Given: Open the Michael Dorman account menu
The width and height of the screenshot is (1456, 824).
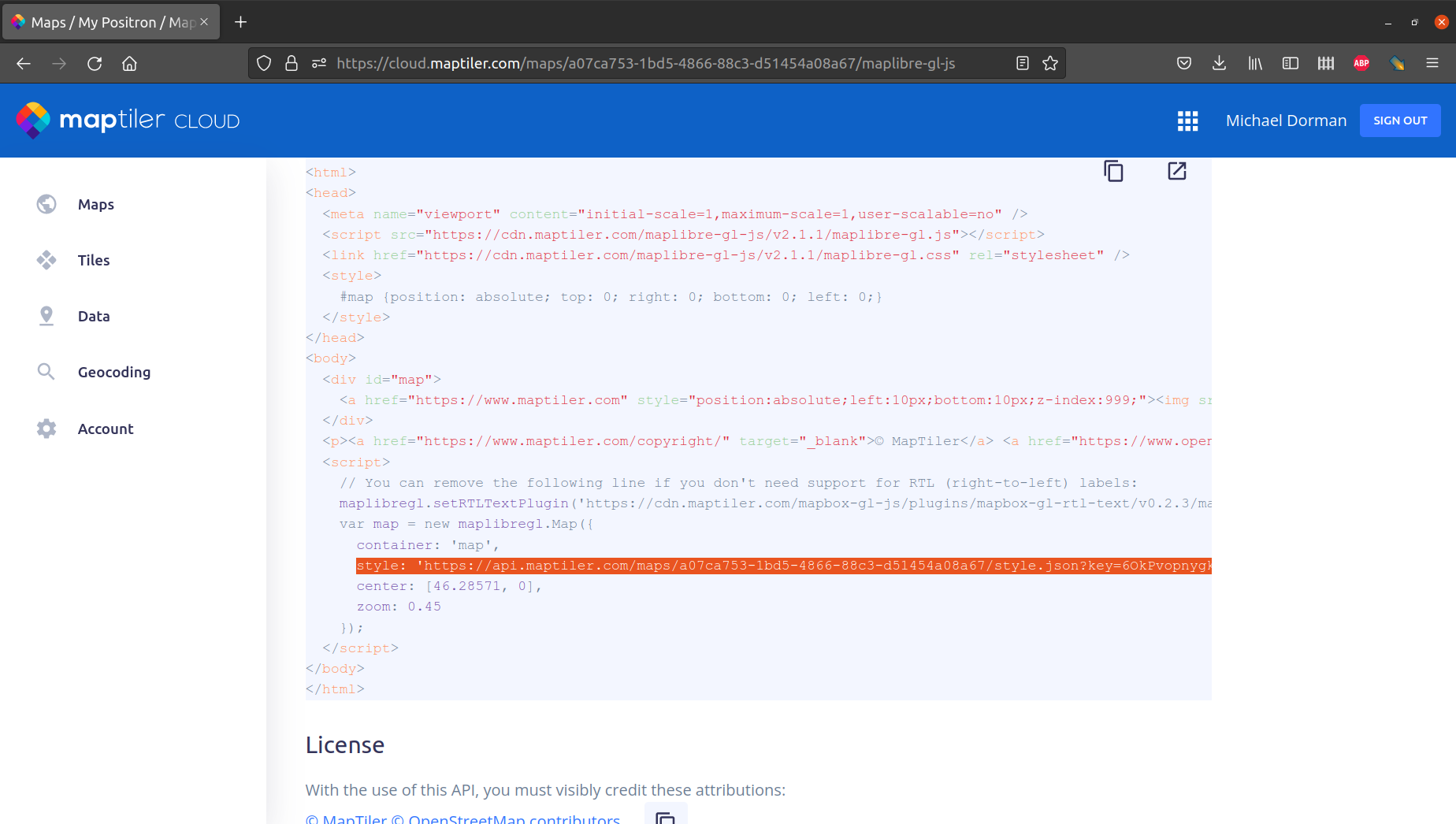Looking at the screenshot, I should (x=1286, y=121).
